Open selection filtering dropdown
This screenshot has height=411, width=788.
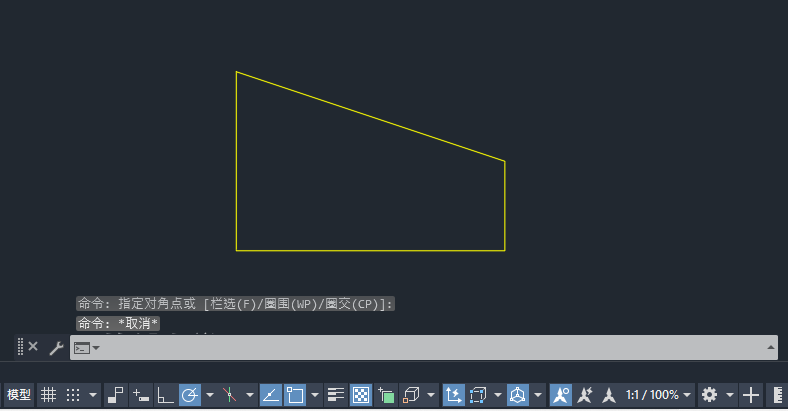pyautogui.click(x=498, y=395)
